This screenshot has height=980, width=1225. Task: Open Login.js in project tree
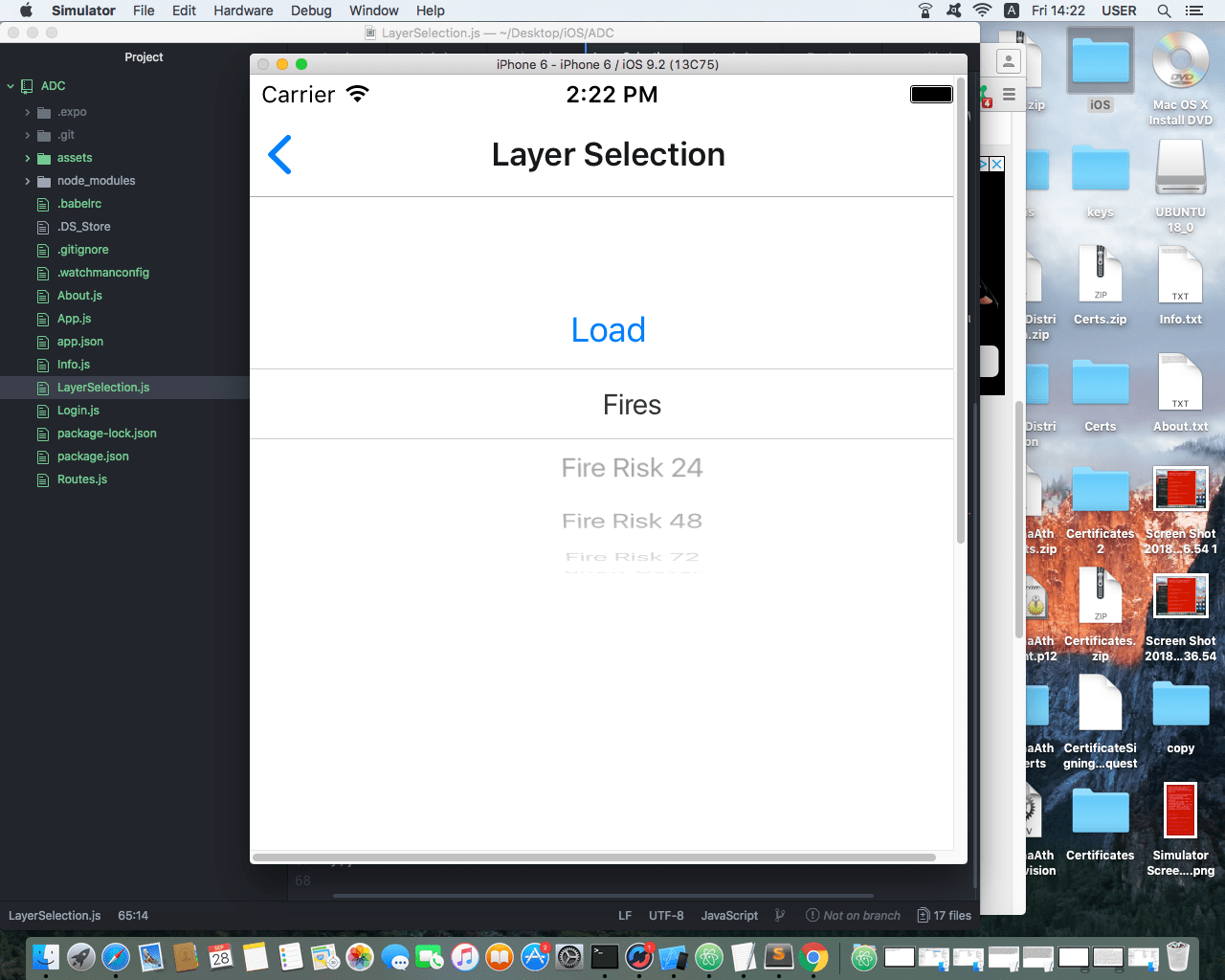coord(78,411)
